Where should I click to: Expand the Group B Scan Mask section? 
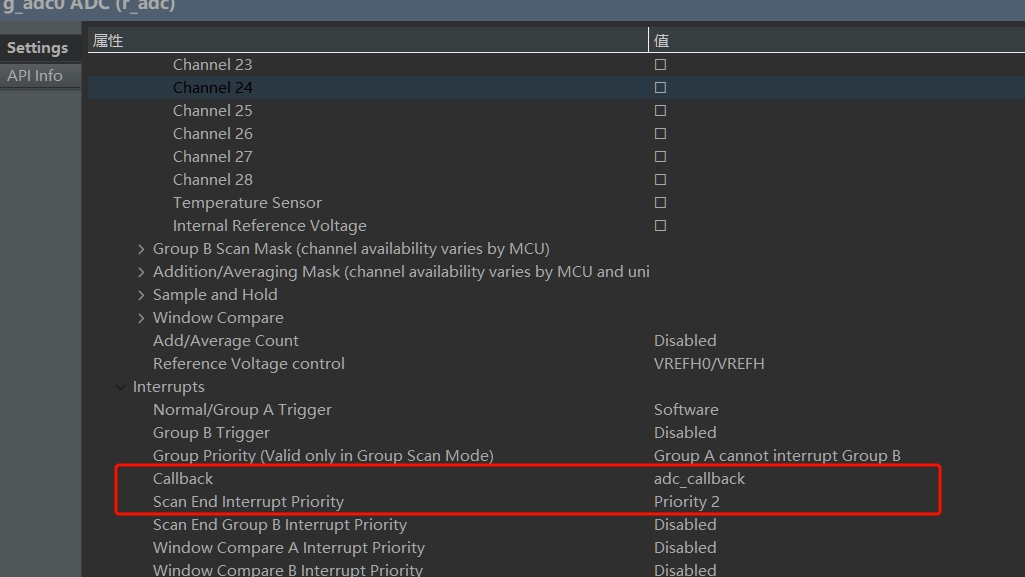(141, 249)
